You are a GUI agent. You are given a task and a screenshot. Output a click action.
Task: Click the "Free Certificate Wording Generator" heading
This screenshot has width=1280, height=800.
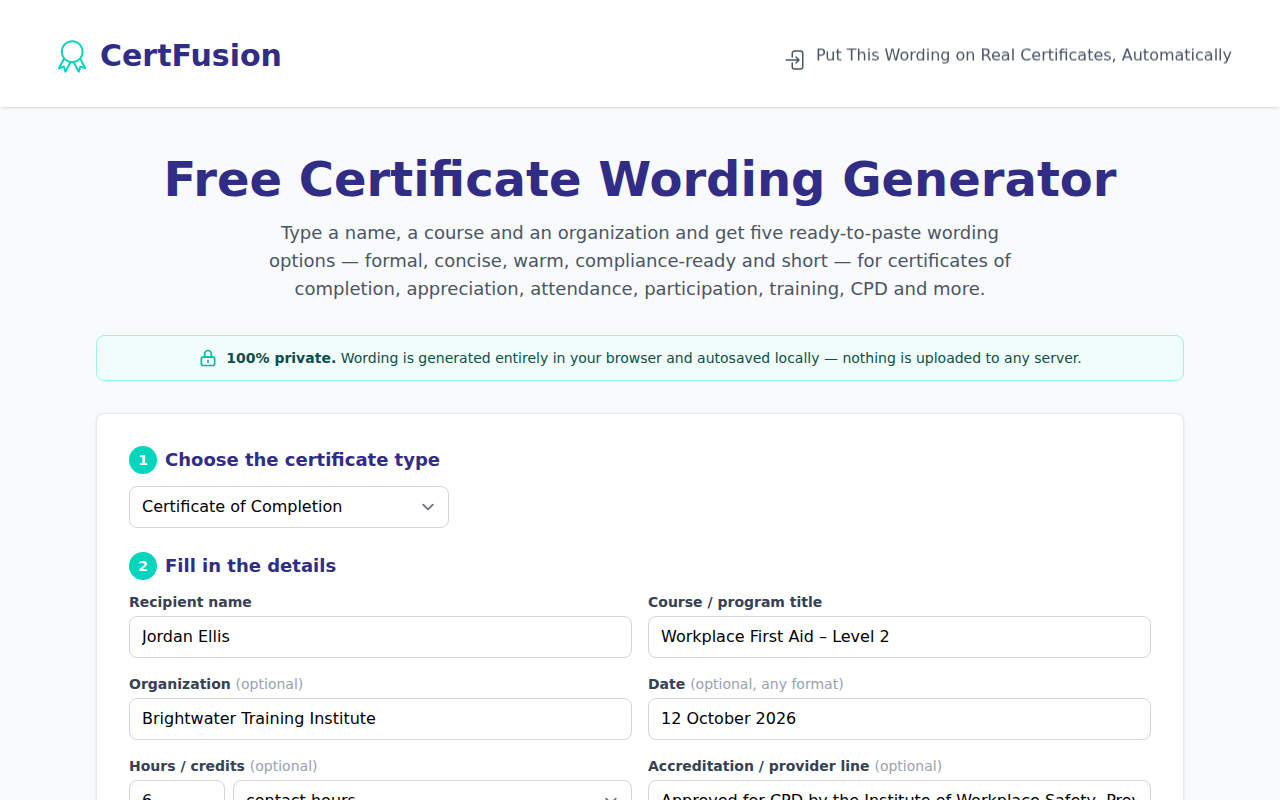(640, 180)
